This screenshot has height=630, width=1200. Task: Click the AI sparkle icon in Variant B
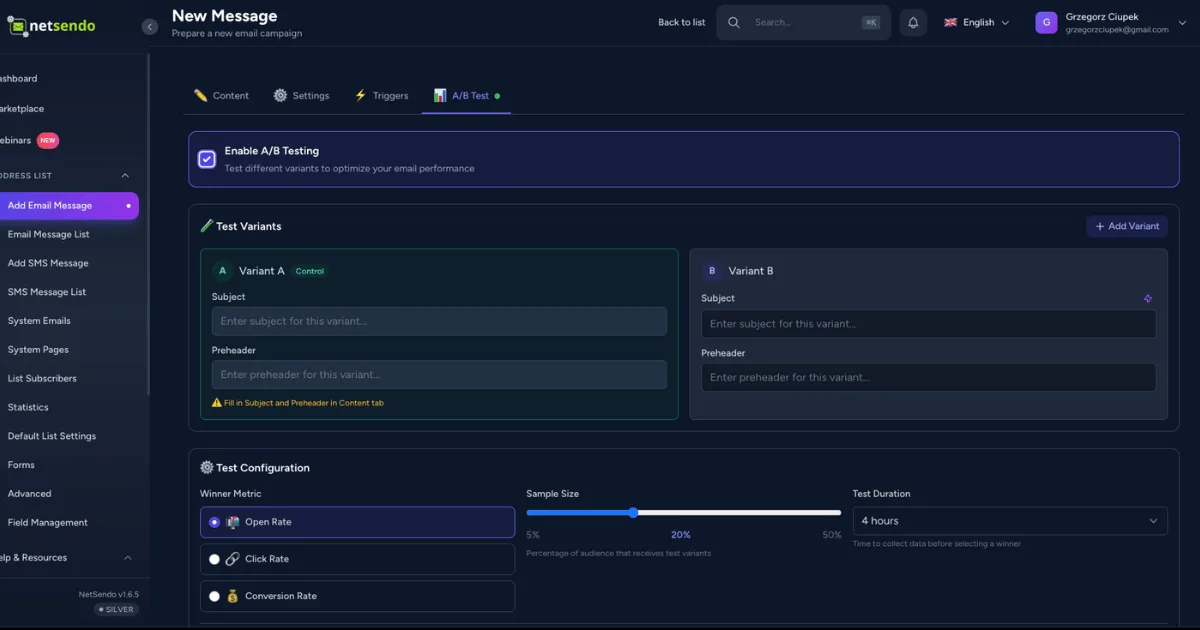1148,298
